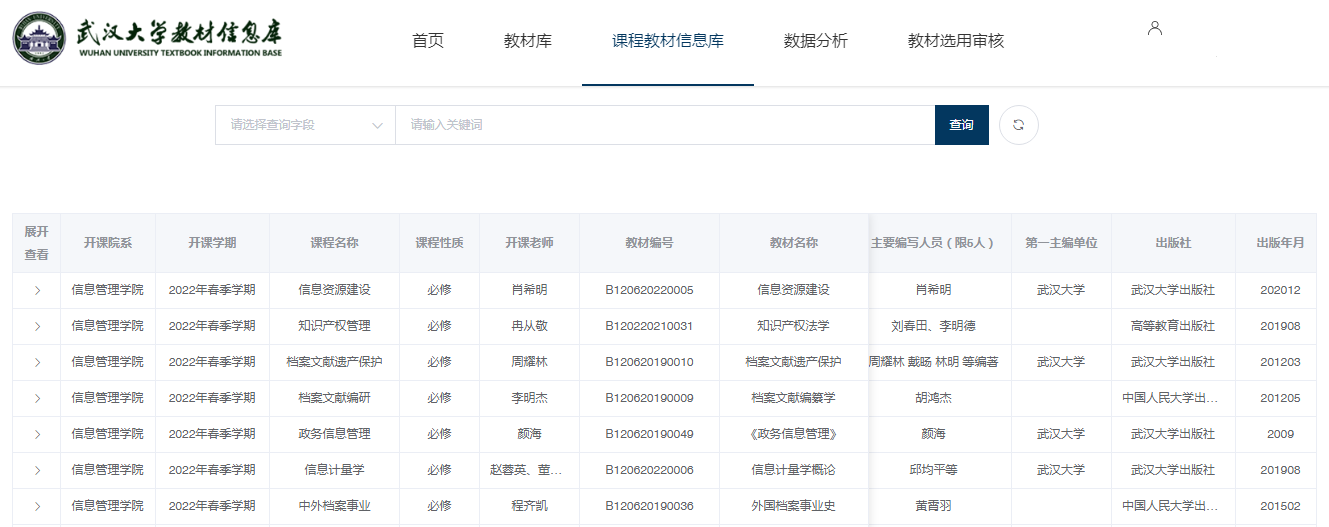Image resolution: width=1329 pixels, height=527 pixels.
Task: Click the 教材编号 column header
Action: (649, 243)
